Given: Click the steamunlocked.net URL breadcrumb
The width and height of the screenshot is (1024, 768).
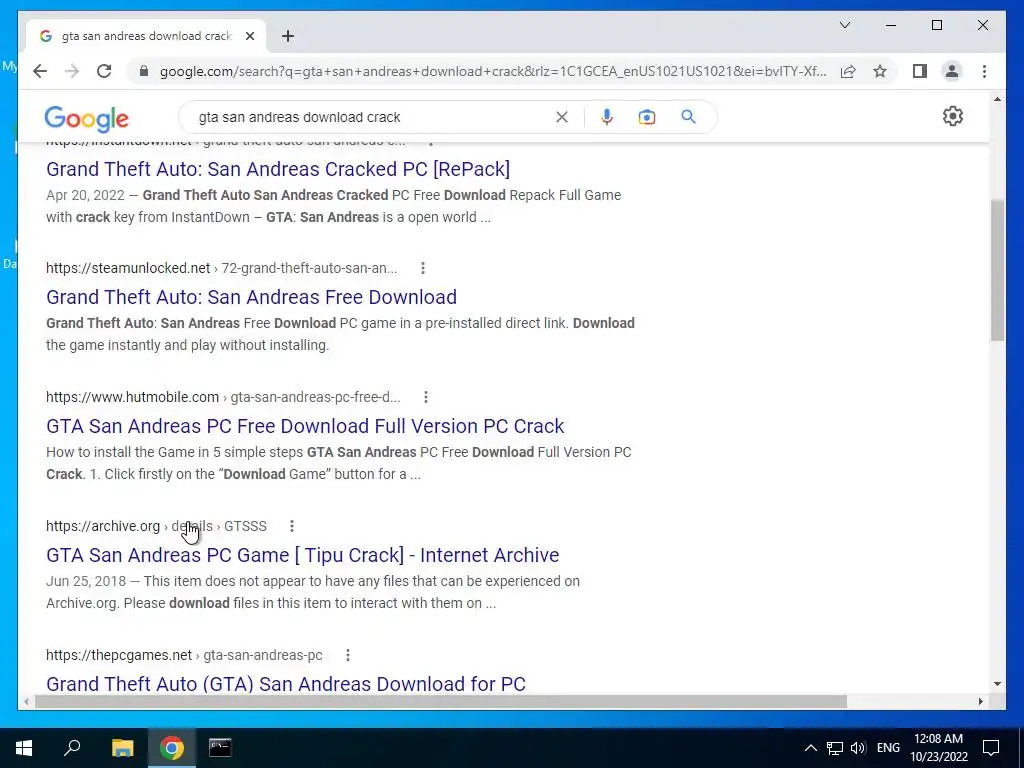Looking at the screenshot, I should 221,268.
